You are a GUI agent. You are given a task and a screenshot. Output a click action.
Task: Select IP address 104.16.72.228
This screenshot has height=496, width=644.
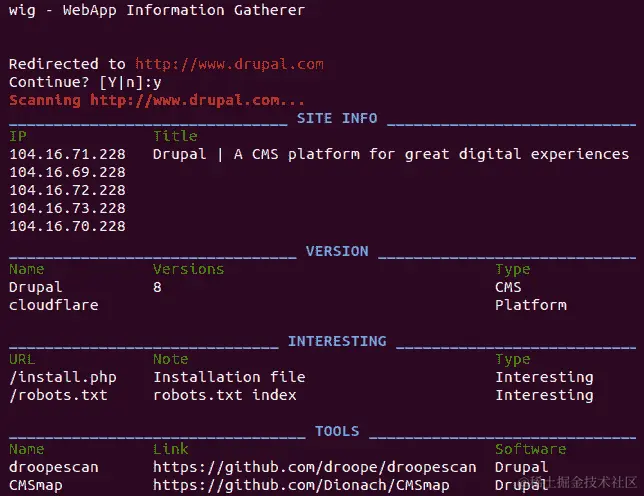(67, 191)
